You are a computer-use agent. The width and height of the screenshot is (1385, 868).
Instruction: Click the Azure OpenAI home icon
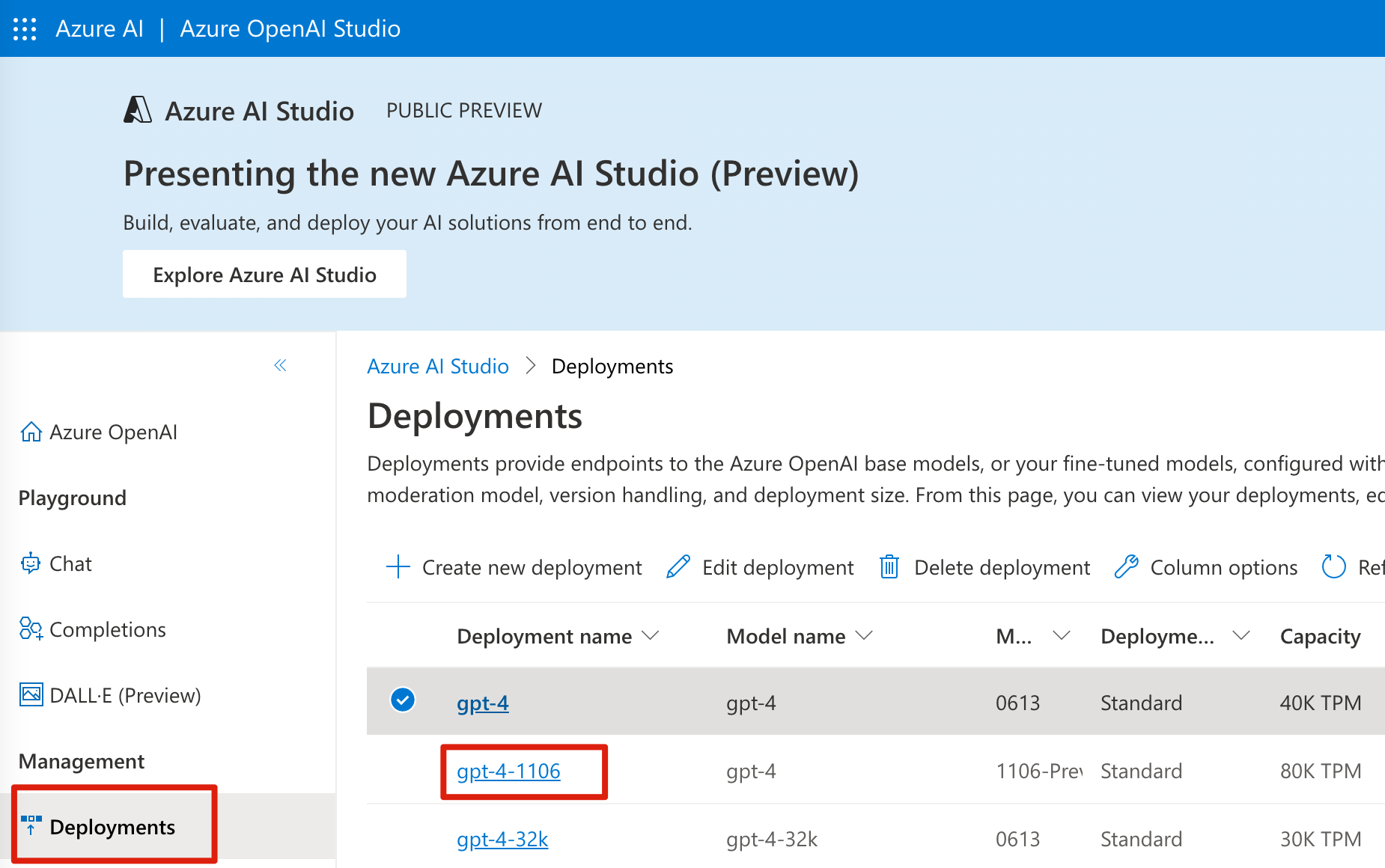[x=31, y=432]
